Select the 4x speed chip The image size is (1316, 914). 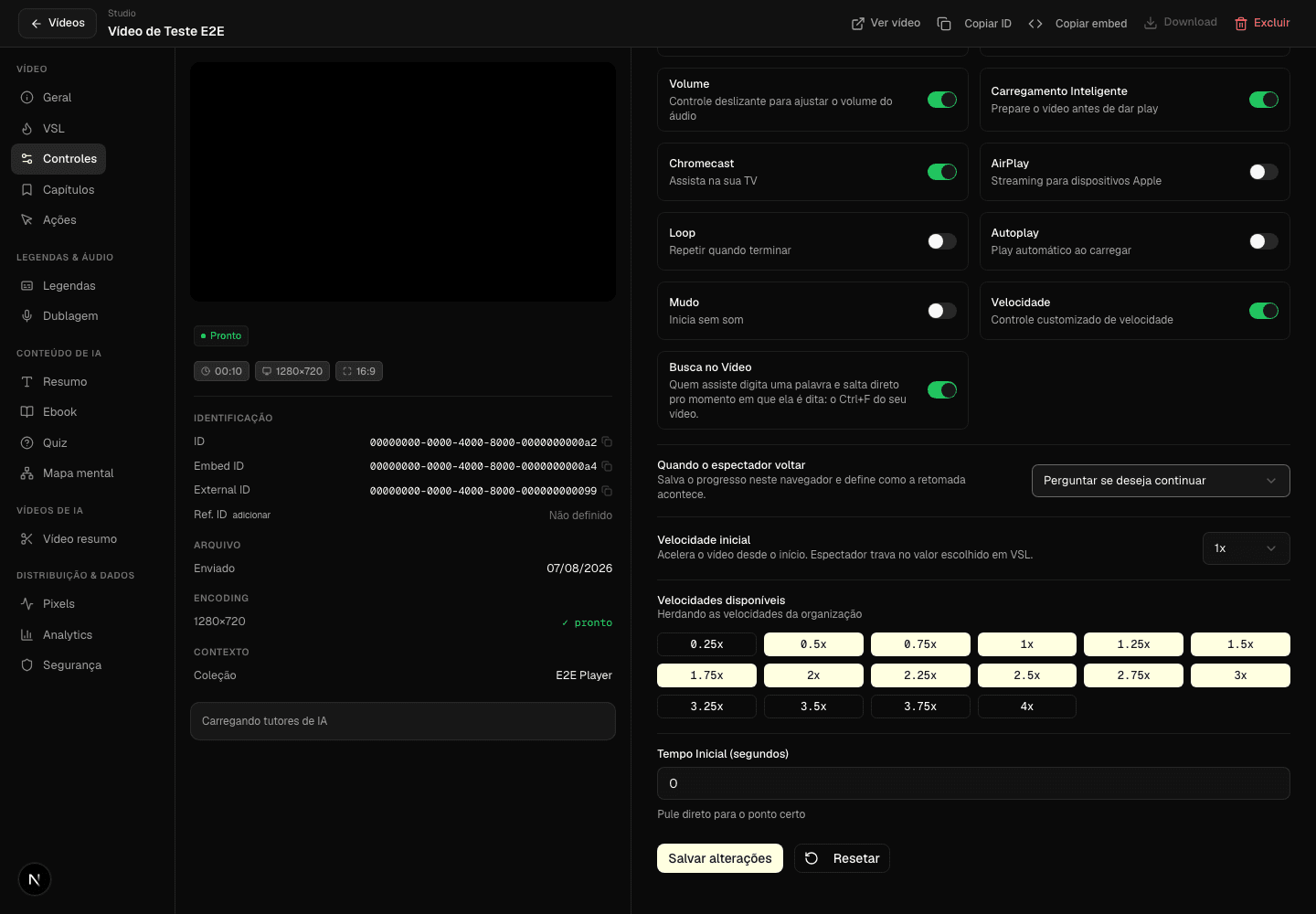1027,707
